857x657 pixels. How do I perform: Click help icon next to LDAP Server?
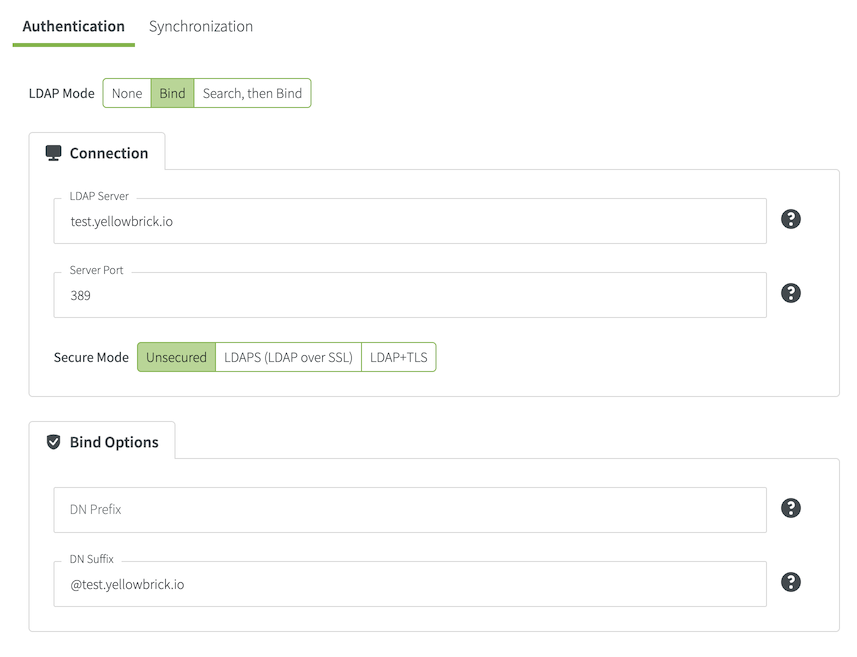point(790,220)
